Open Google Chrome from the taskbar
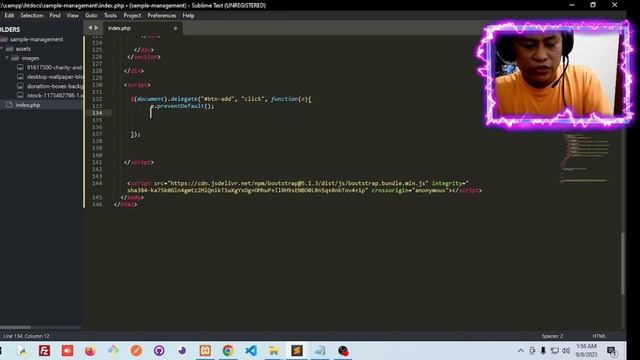Screen dimensions: 640x360 [228, 351]
